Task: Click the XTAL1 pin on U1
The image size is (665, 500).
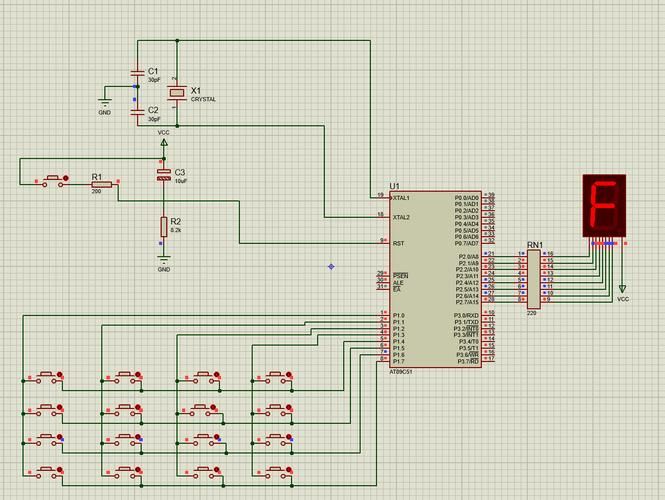Action: pyautogui.click(x=401, y=198)
